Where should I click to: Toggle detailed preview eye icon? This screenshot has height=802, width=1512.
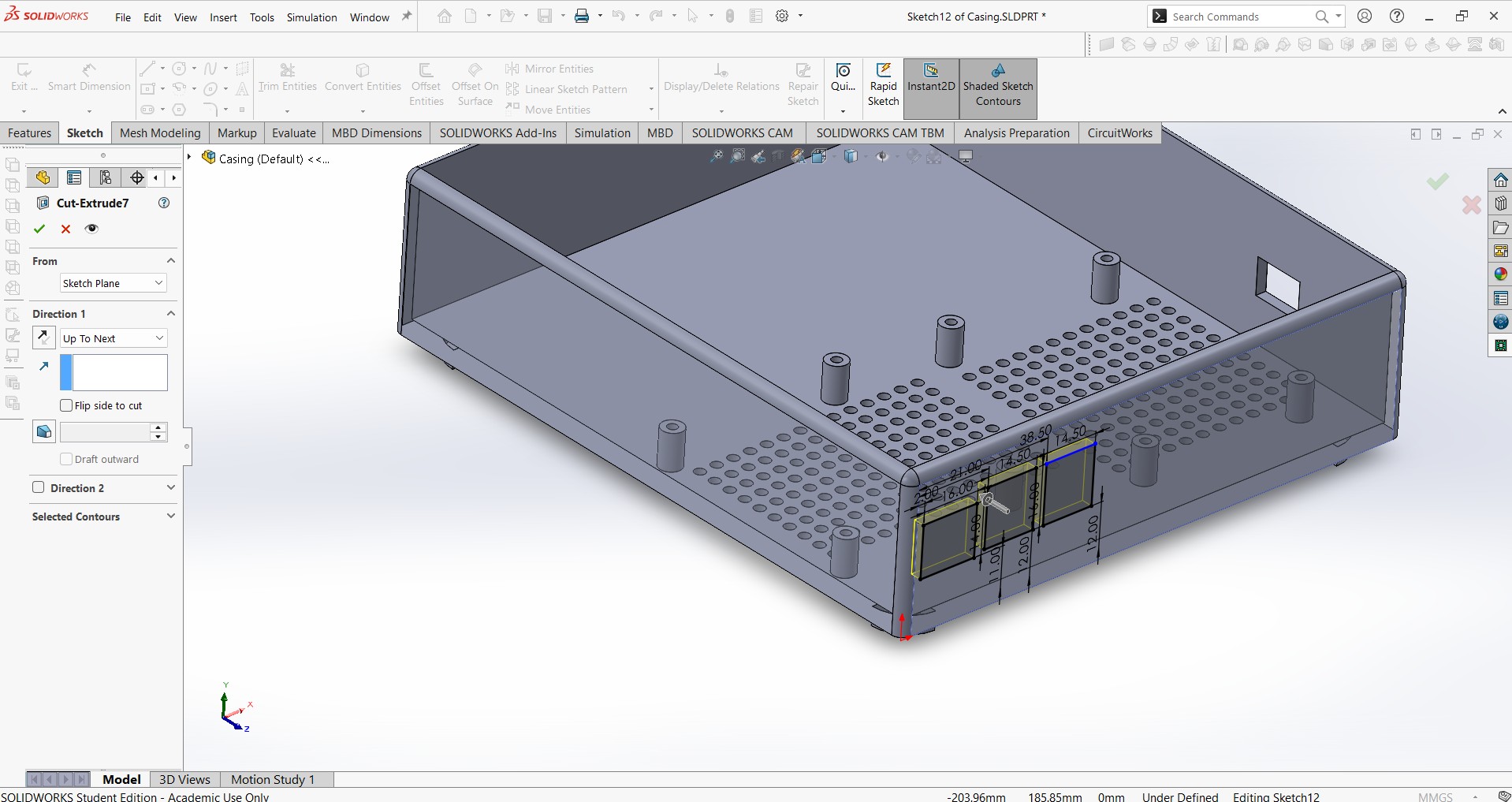[x=91, y=229]
